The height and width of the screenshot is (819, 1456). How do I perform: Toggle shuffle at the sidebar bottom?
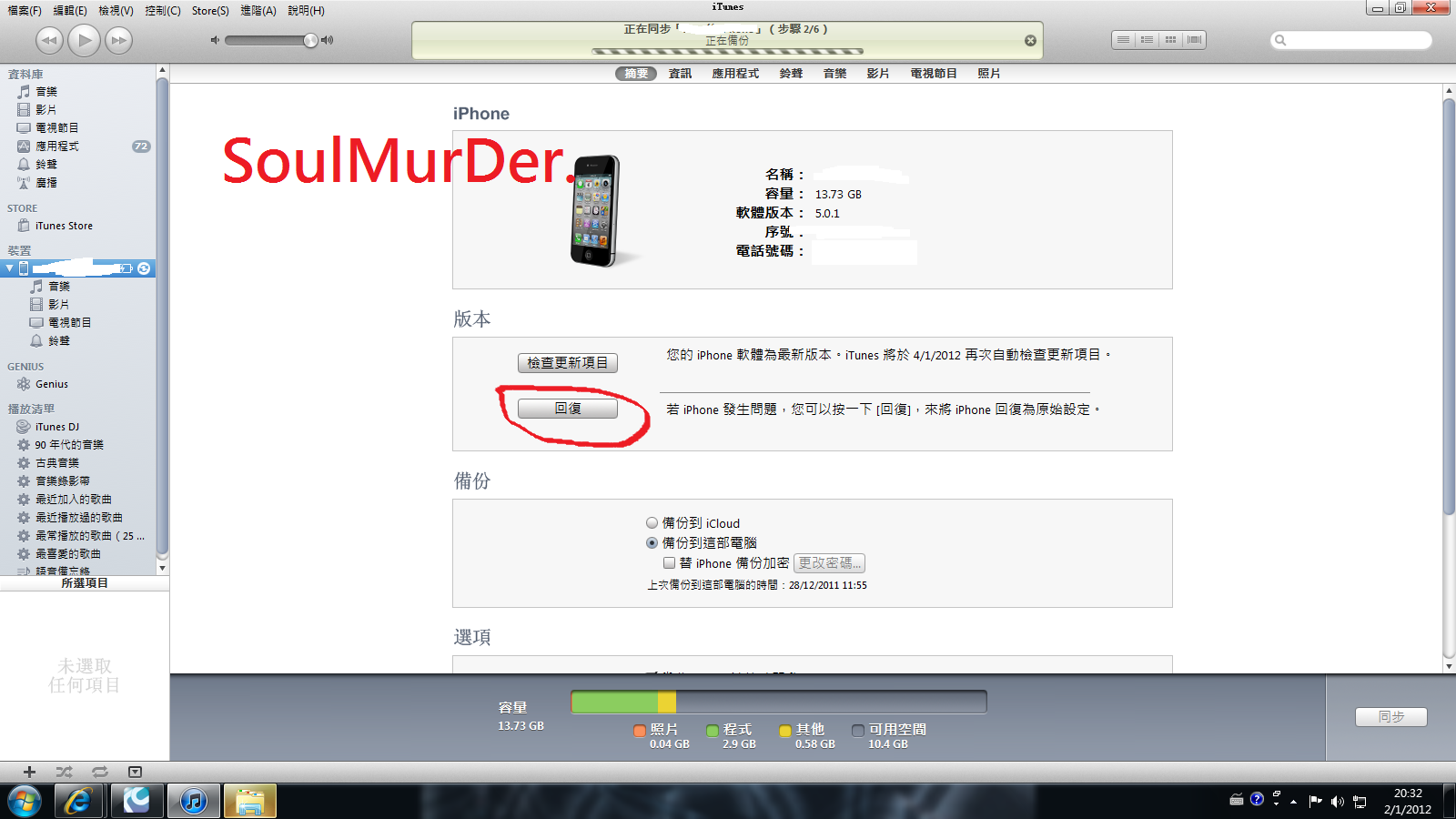point(64,772)
